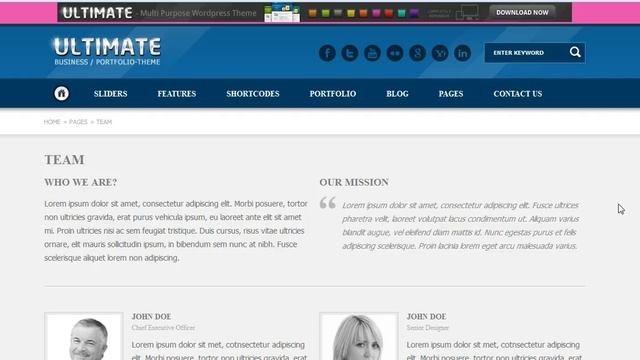The image size is (640, 360).
Task: Go to the home icon in navigation bar
Action: 62,93
